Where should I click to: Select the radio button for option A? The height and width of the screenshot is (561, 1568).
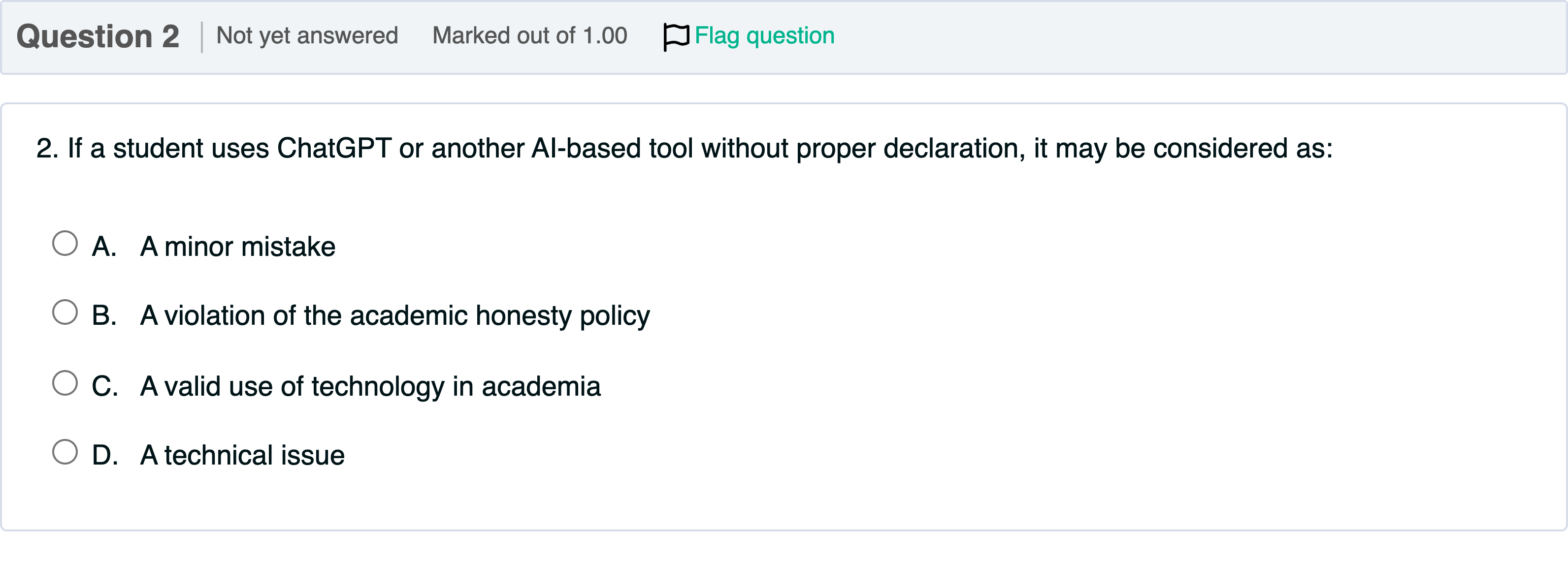(x=65, y=244)
